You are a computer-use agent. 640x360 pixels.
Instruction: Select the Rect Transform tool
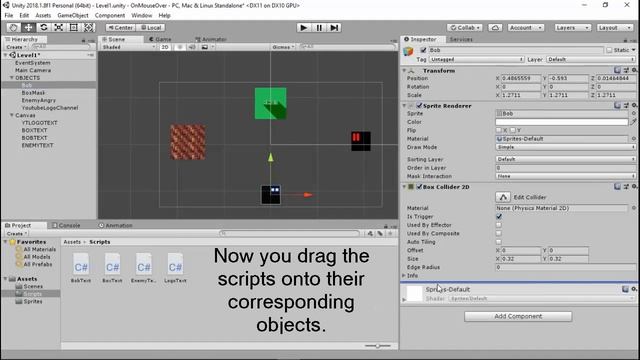(73, 27)
